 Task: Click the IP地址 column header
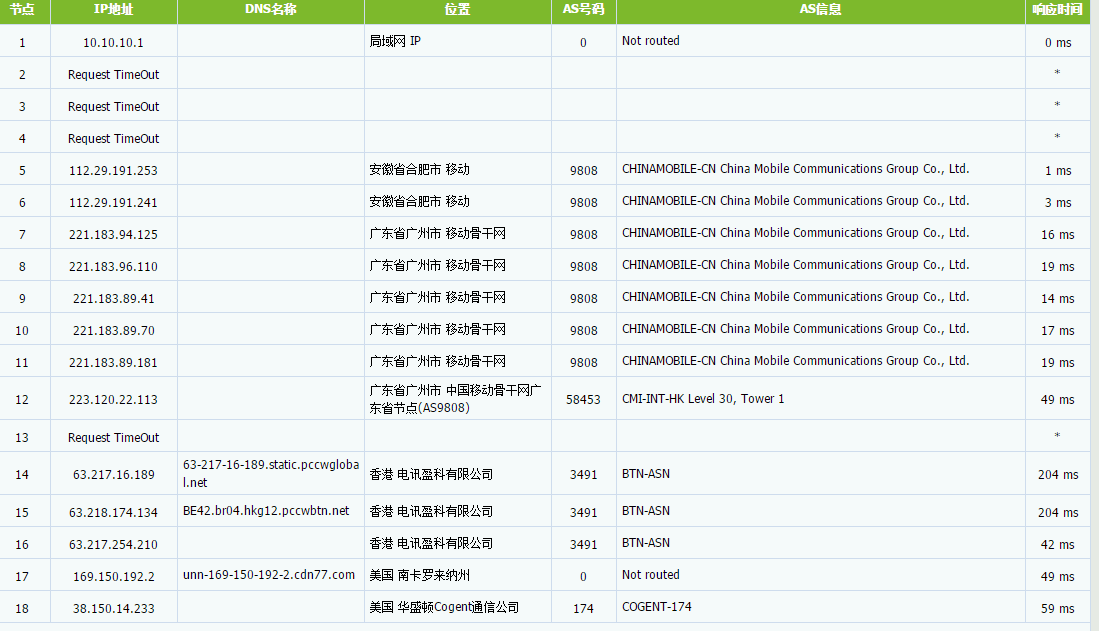(114, 10)
